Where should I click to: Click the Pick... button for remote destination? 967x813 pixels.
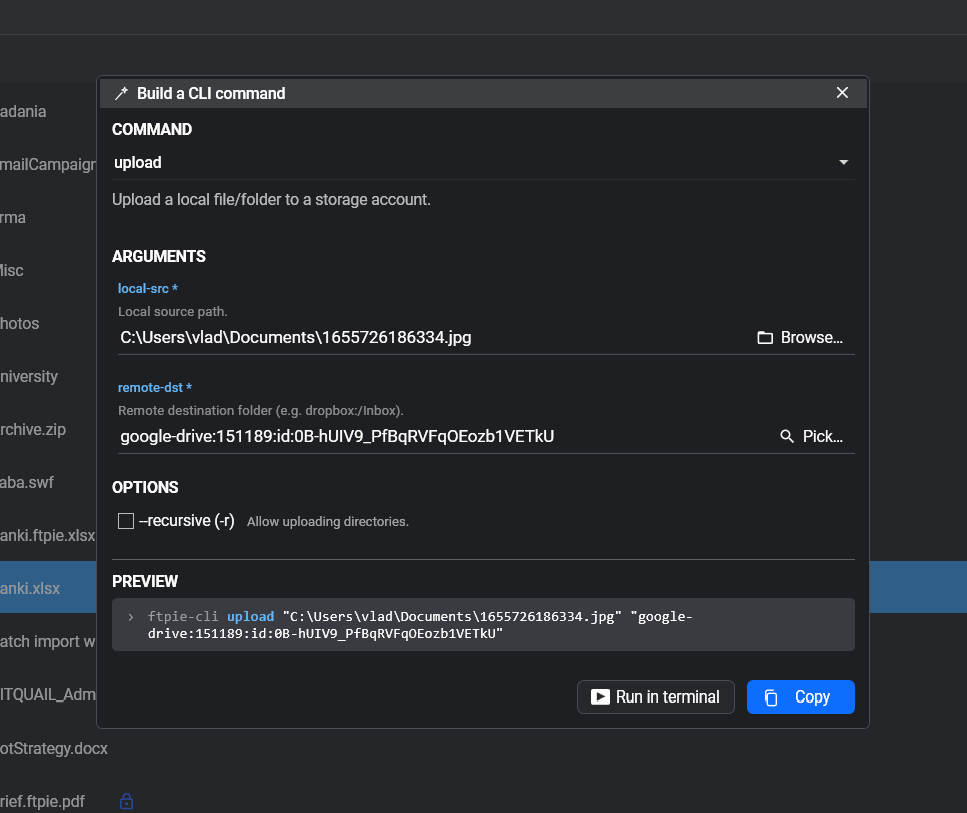coord(811,437)
